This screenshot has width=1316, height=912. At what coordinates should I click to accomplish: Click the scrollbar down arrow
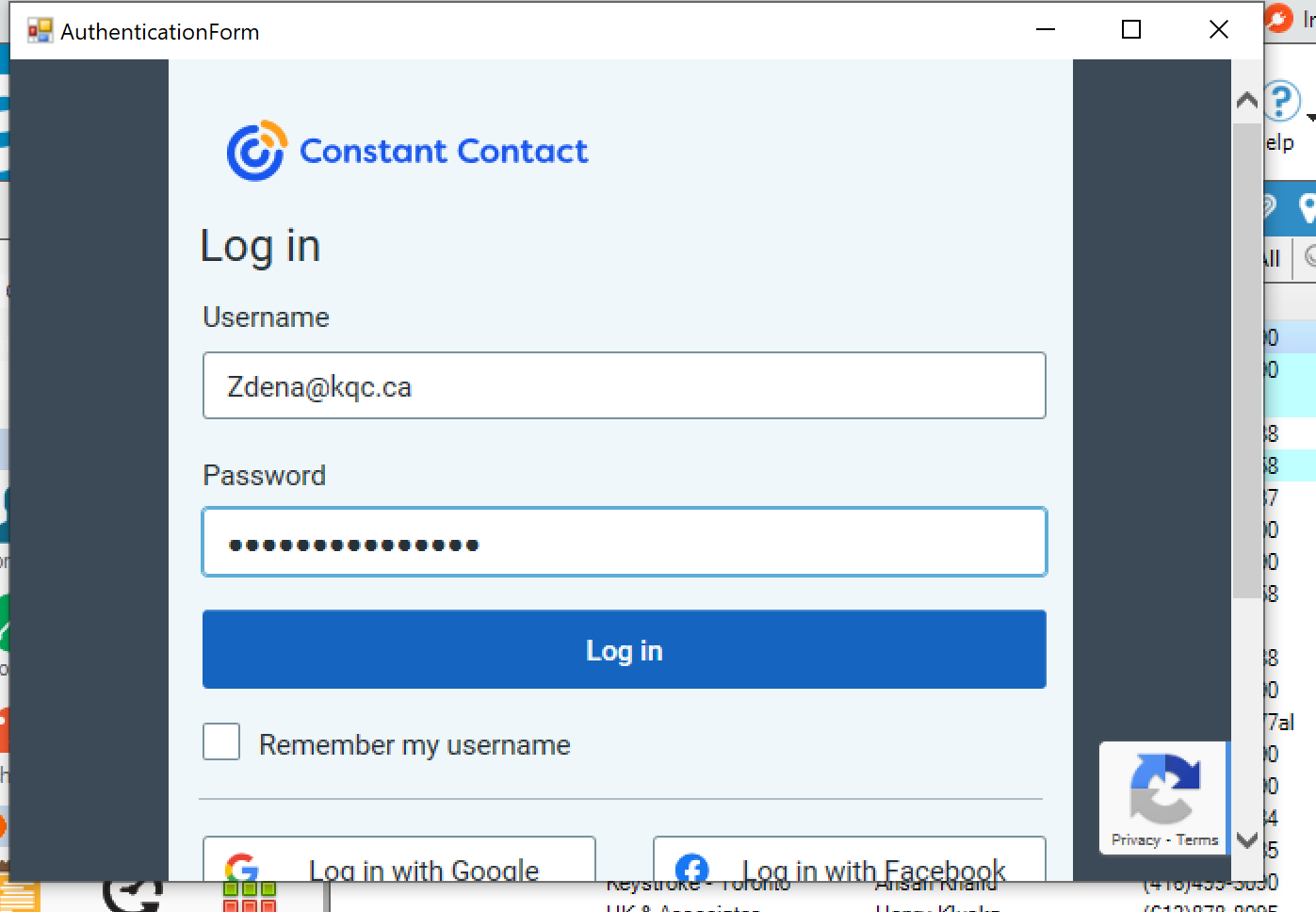(1247, 839)
